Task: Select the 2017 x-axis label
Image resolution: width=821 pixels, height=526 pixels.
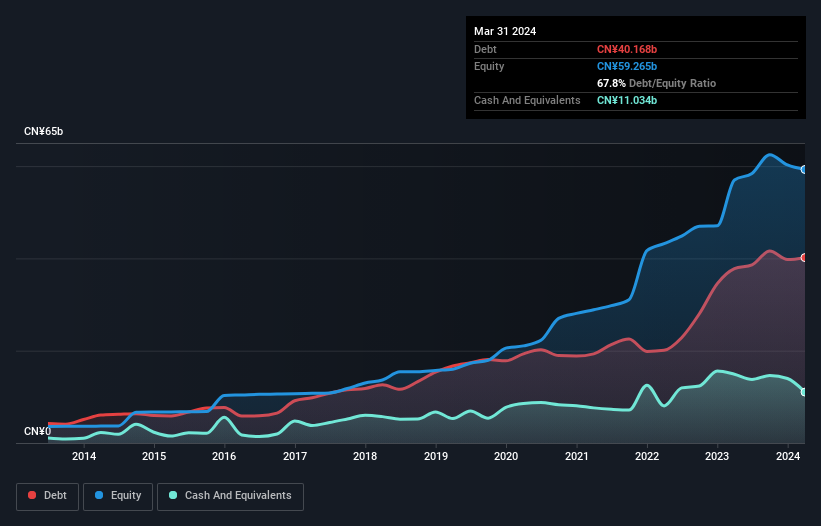Action: (295, 456)
